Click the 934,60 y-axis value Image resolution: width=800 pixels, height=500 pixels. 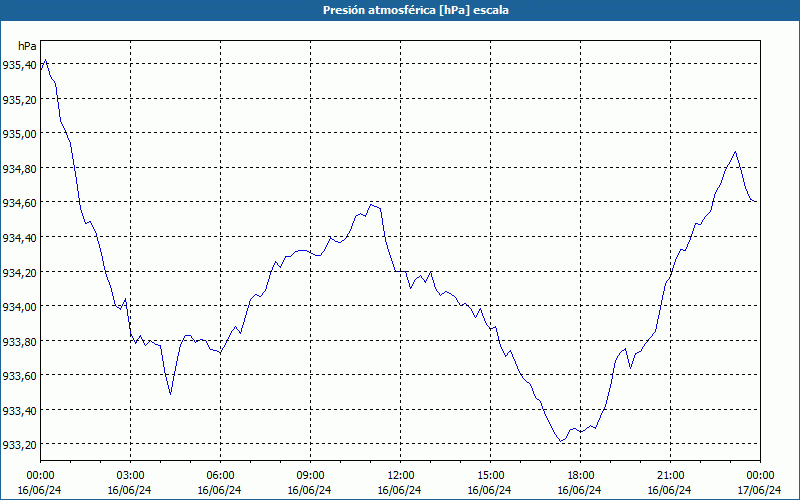(x=19, y=203)
